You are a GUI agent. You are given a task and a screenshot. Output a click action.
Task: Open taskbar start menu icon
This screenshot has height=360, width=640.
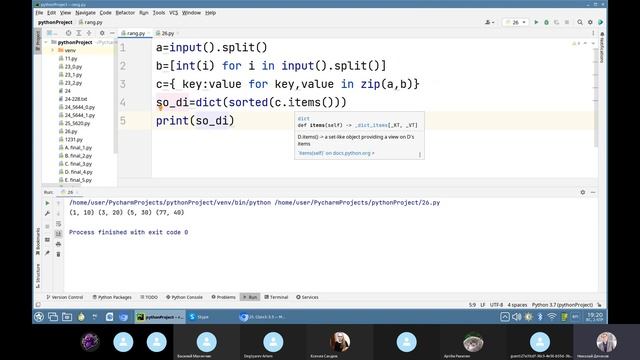39,317
